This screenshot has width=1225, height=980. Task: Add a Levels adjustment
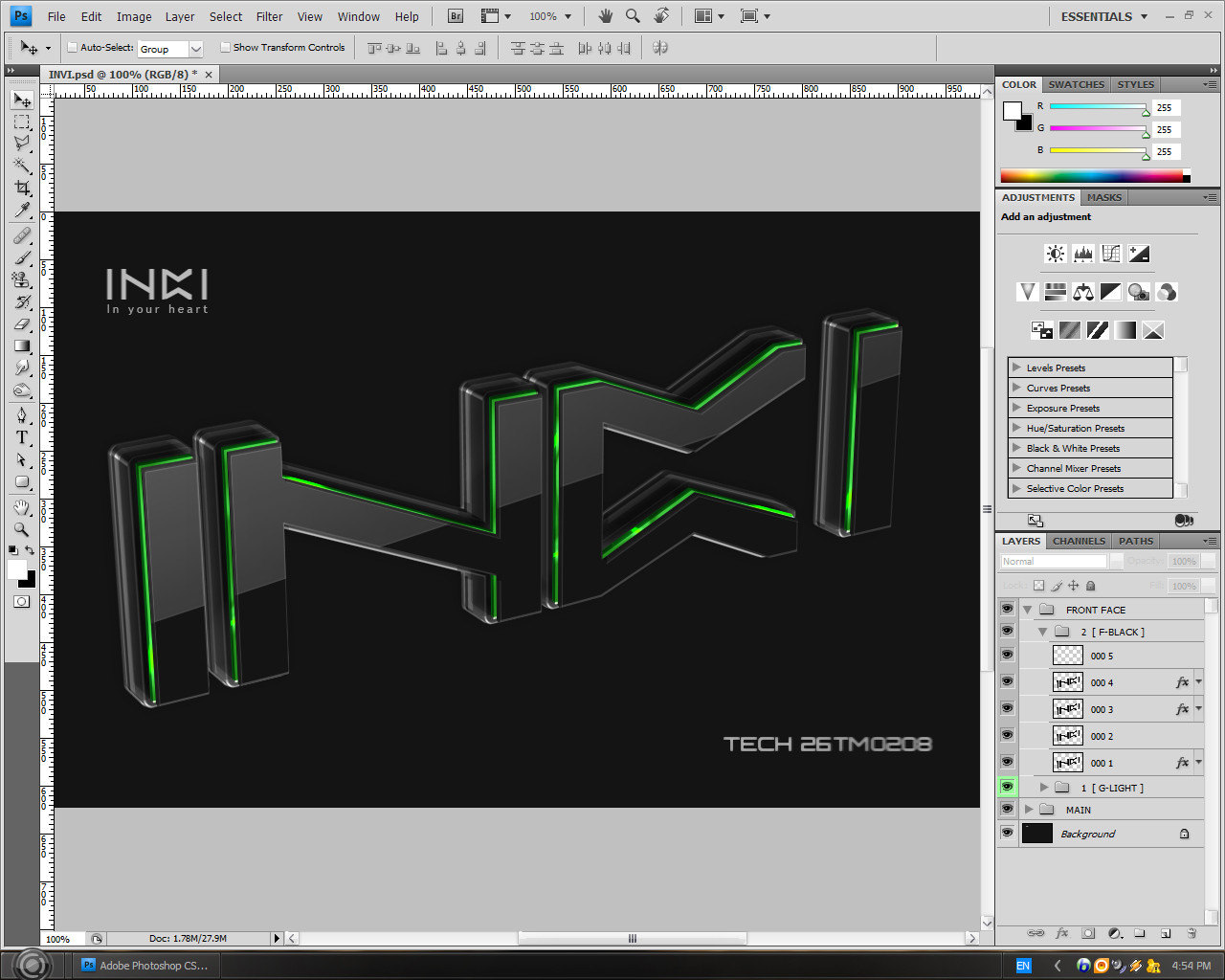pyautogui.click(x=1083, y=254)
